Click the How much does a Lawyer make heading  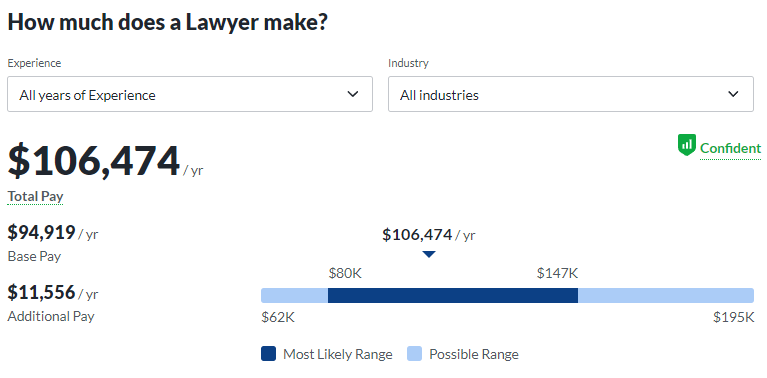[167, 22]
